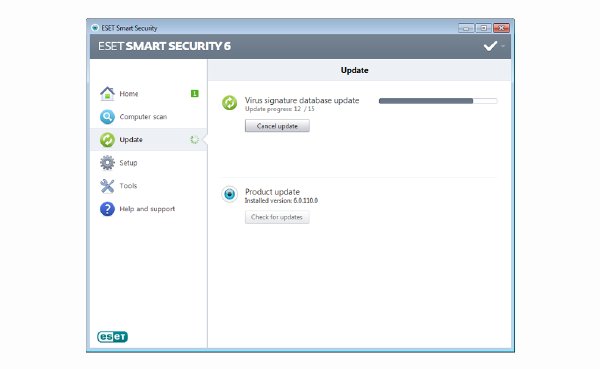Viewport: 600px width, 369px height.
Task: Click the Product update heading
Action: click(x=272, y=192)
